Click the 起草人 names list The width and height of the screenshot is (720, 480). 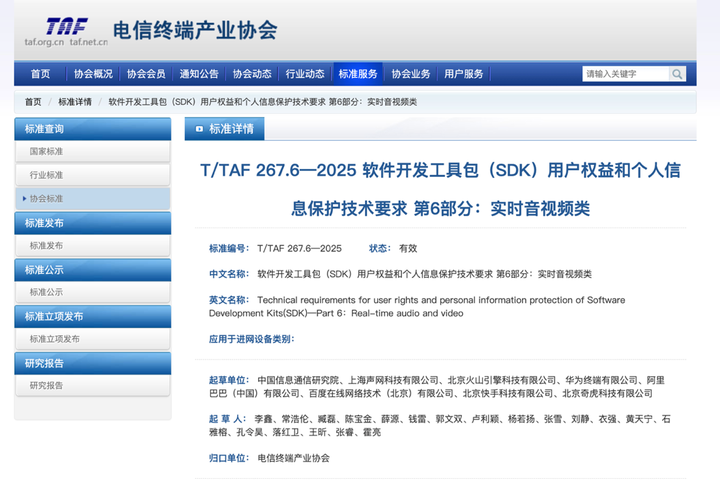439,425
